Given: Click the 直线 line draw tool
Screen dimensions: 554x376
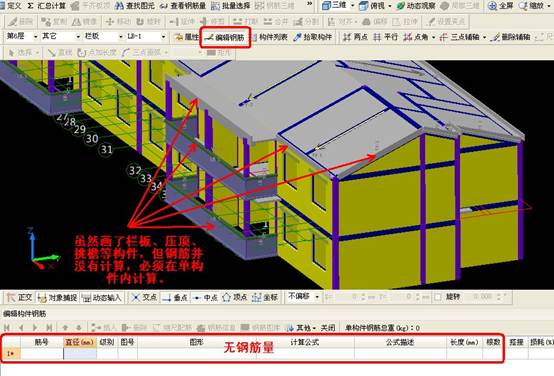Looking at the screenshot, I should coord(60,53).
